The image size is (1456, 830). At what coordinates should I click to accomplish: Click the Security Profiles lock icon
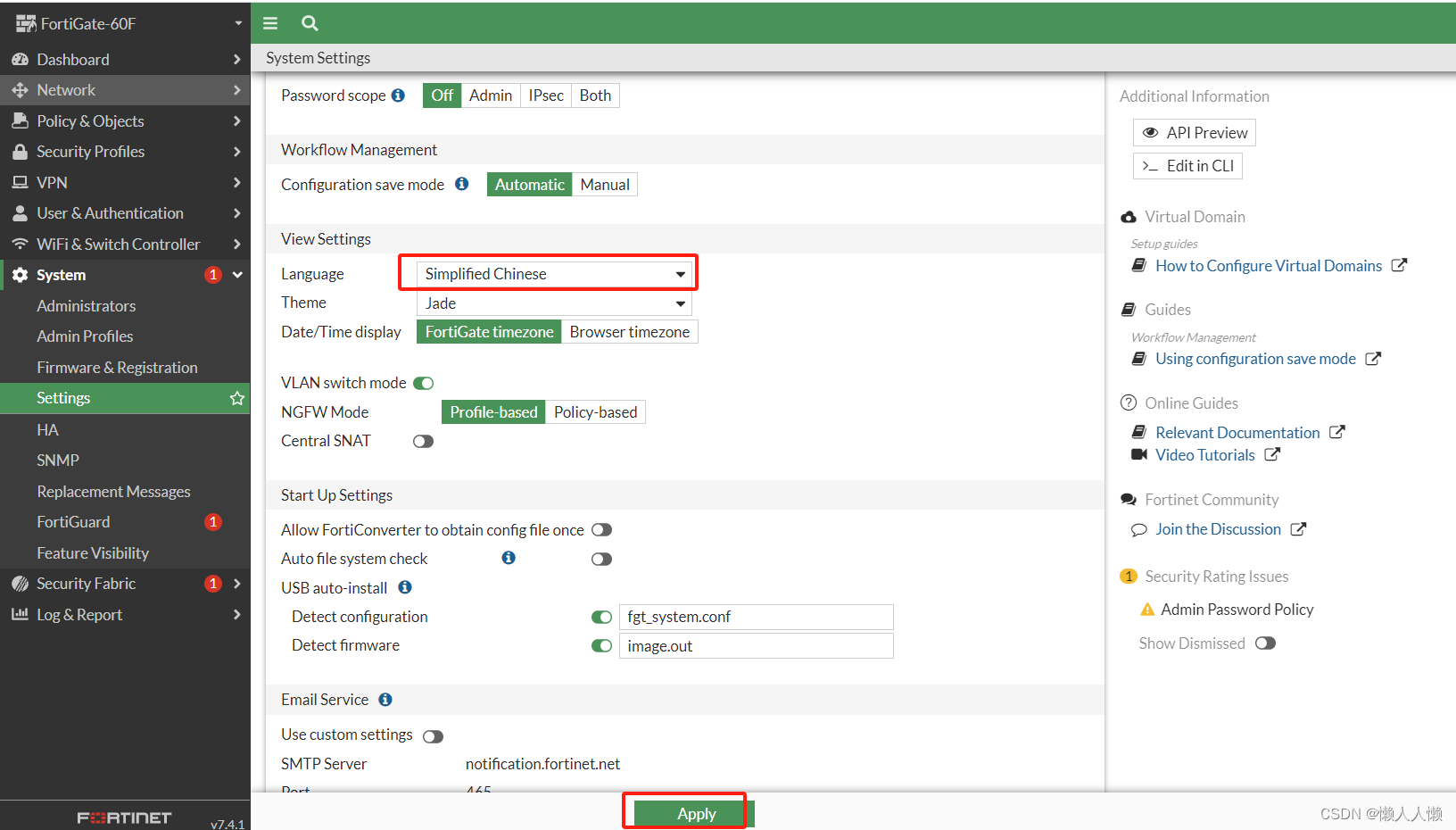pyautogui.click(x=20, y=152)
